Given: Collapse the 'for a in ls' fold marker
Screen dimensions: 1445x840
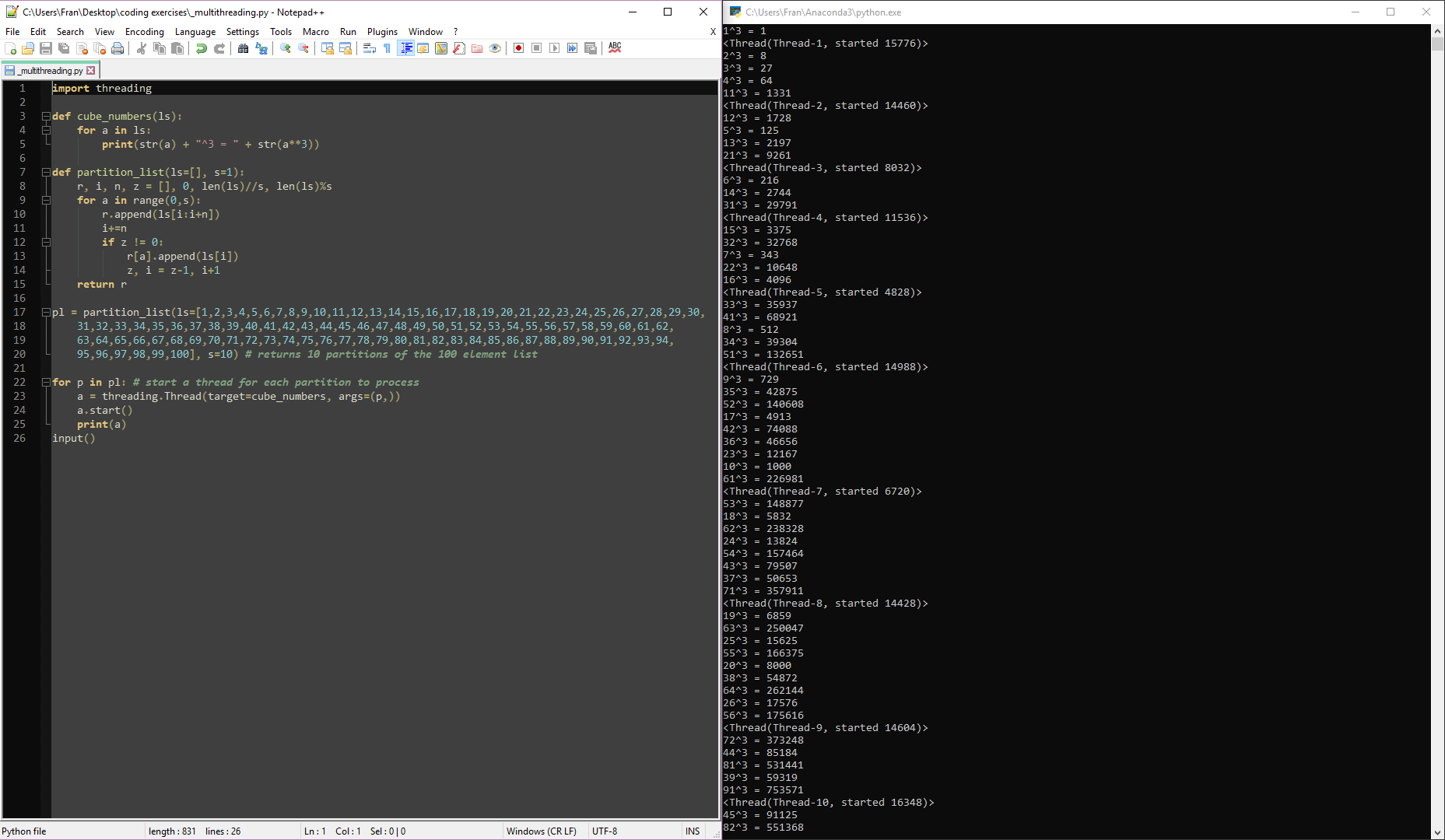Looking at the screenshot, I should [x=46, y=131].
